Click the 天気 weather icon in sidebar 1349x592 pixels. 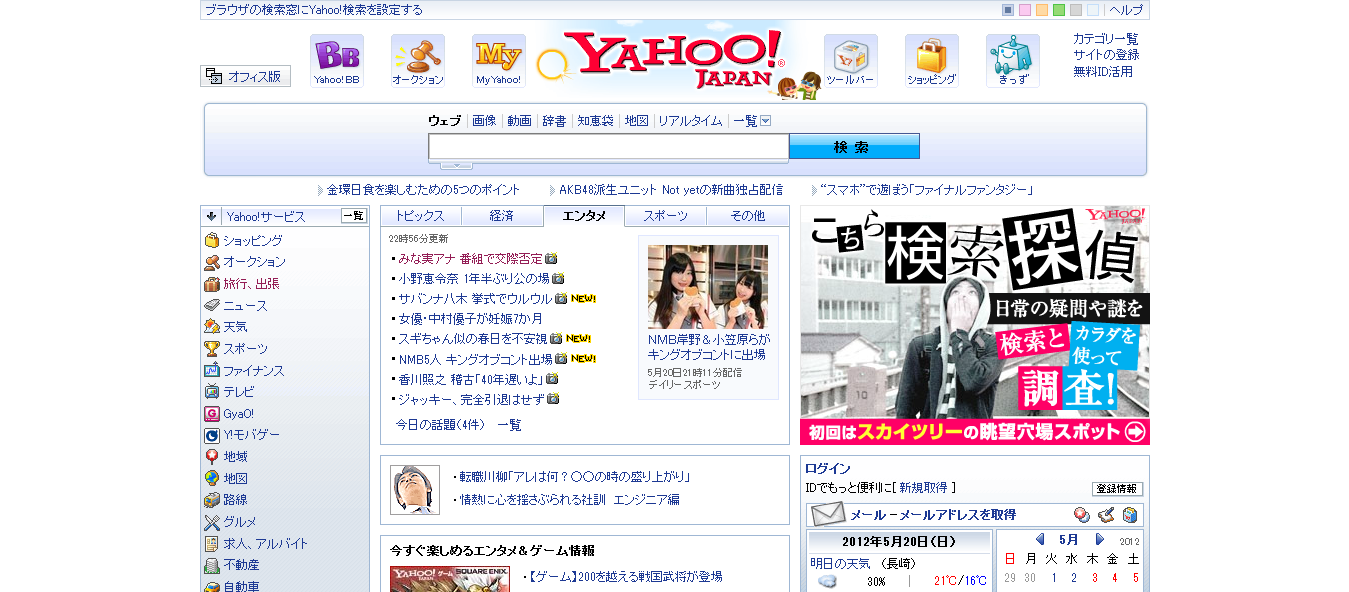point(212,327)
